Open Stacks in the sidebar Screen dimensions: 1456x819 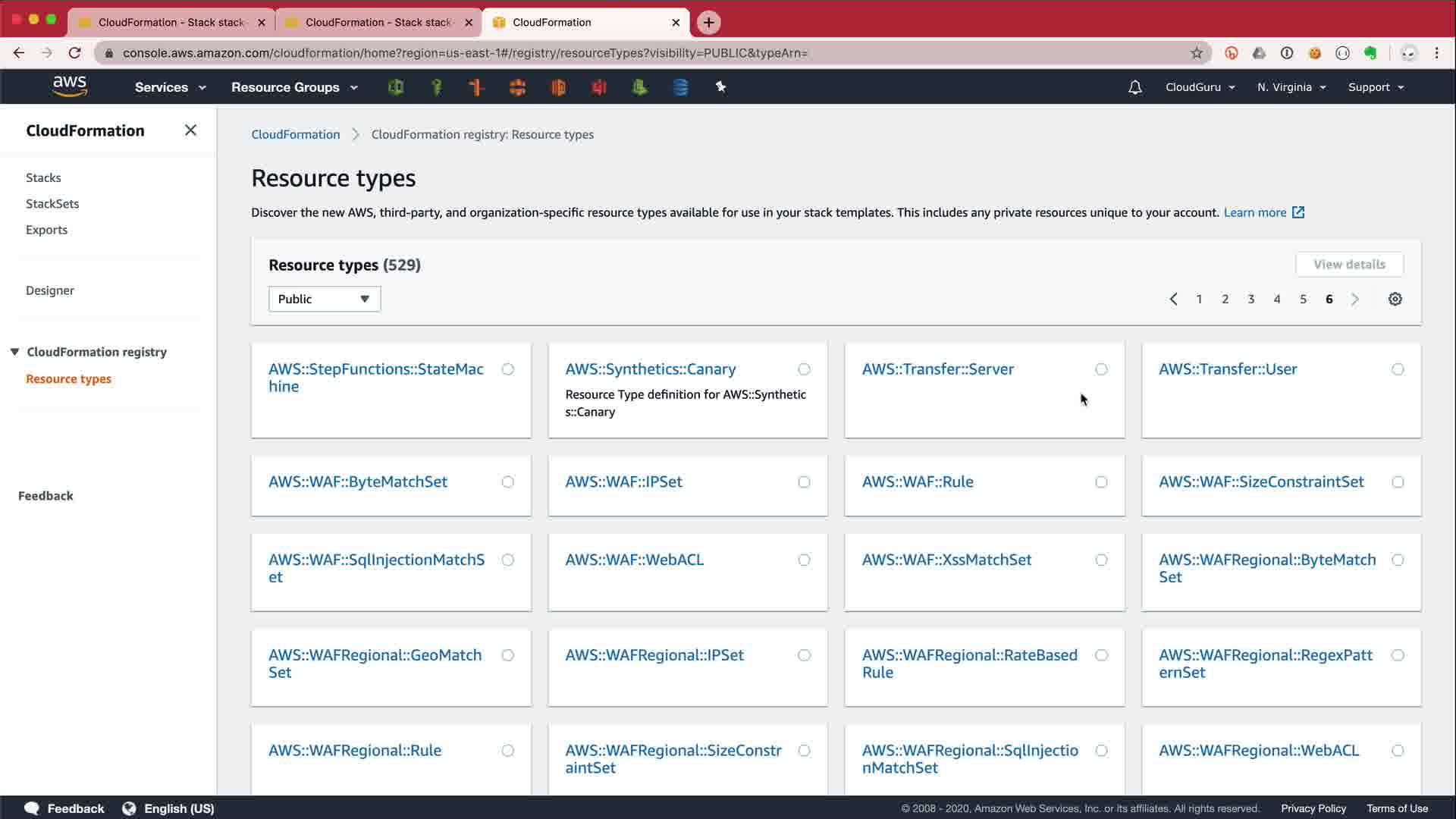click(43, 177)
